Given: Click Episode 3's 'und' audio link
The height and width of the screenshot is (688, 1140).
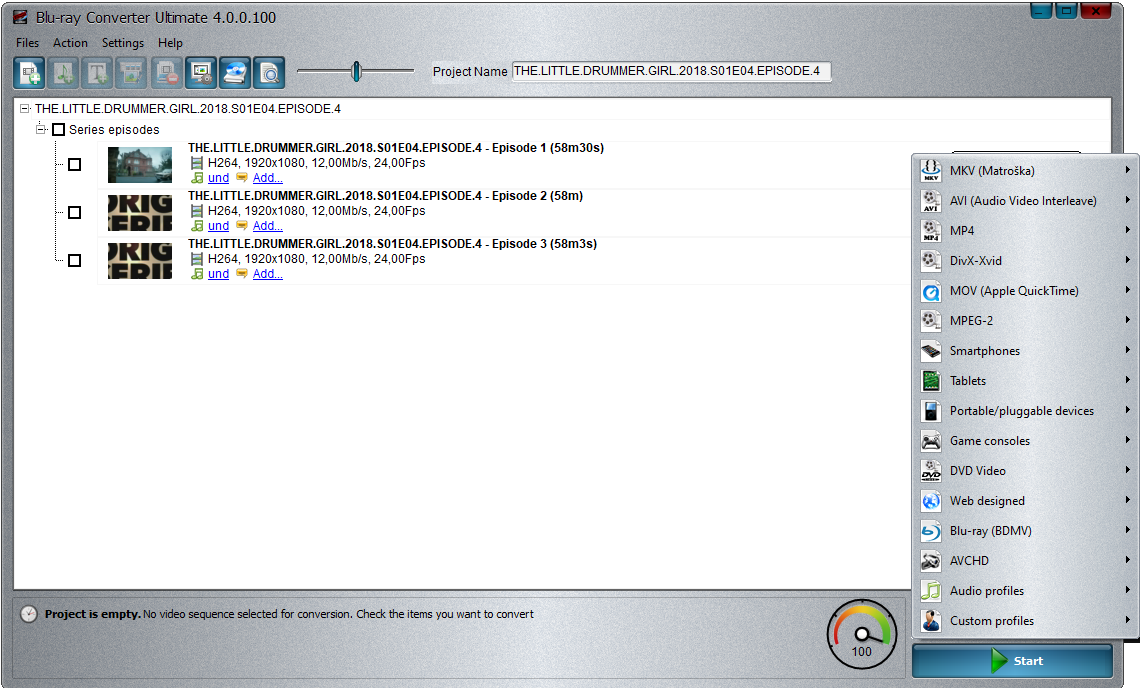Looking at the screenshot, I should tap(218, 273).
